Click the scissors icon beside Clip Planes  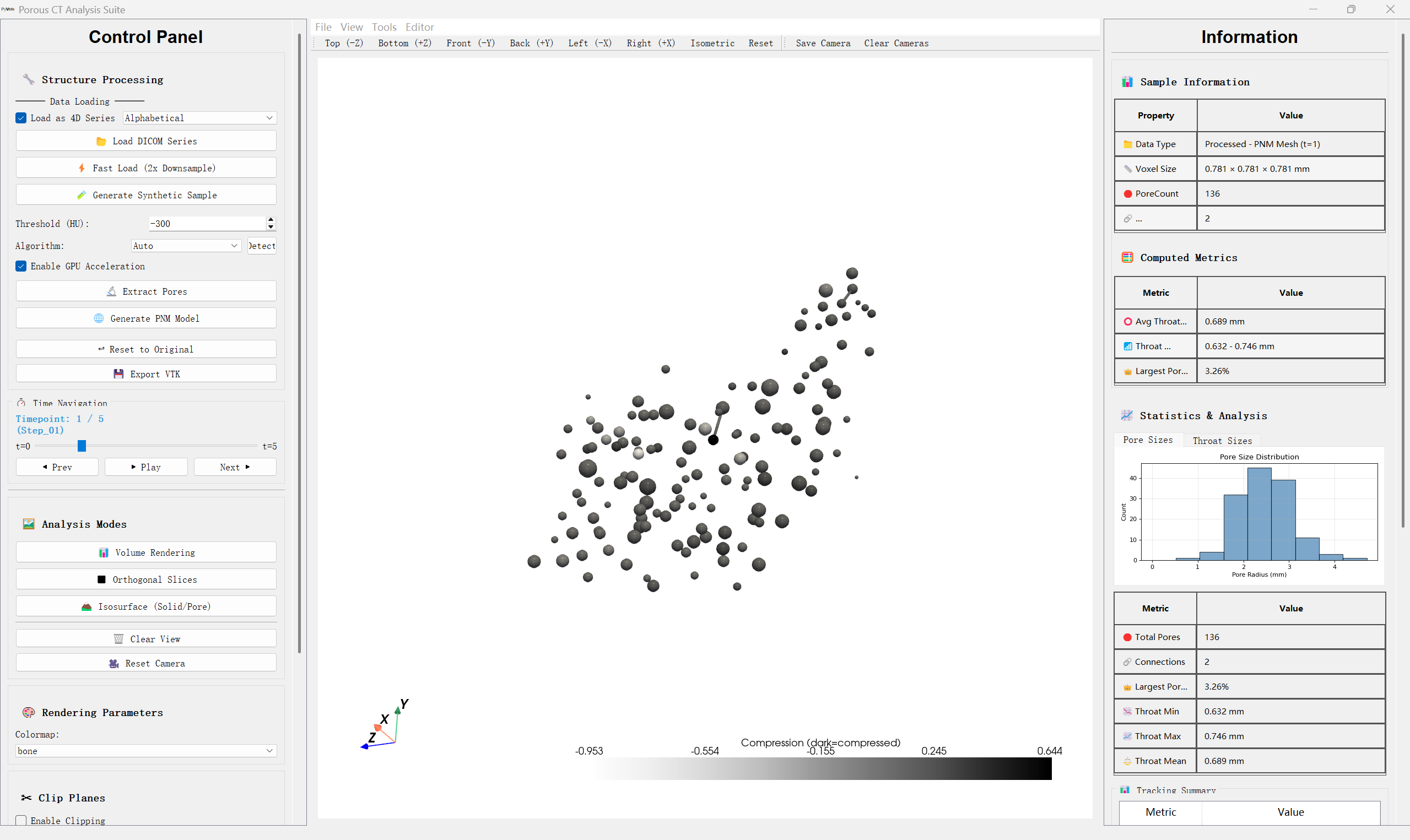tap(26, 798)
